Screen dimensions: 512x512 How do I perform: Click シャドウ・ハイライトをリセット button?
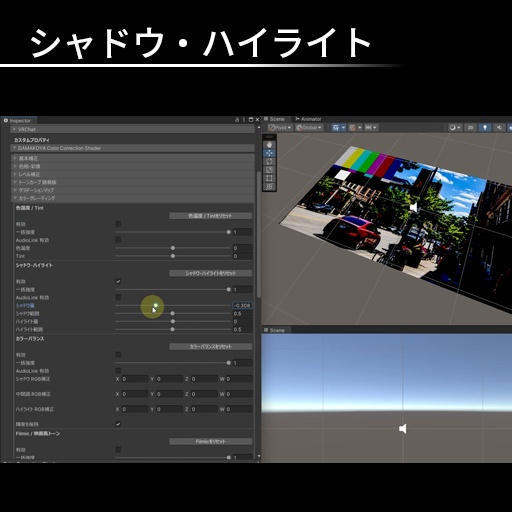(211, 273)
